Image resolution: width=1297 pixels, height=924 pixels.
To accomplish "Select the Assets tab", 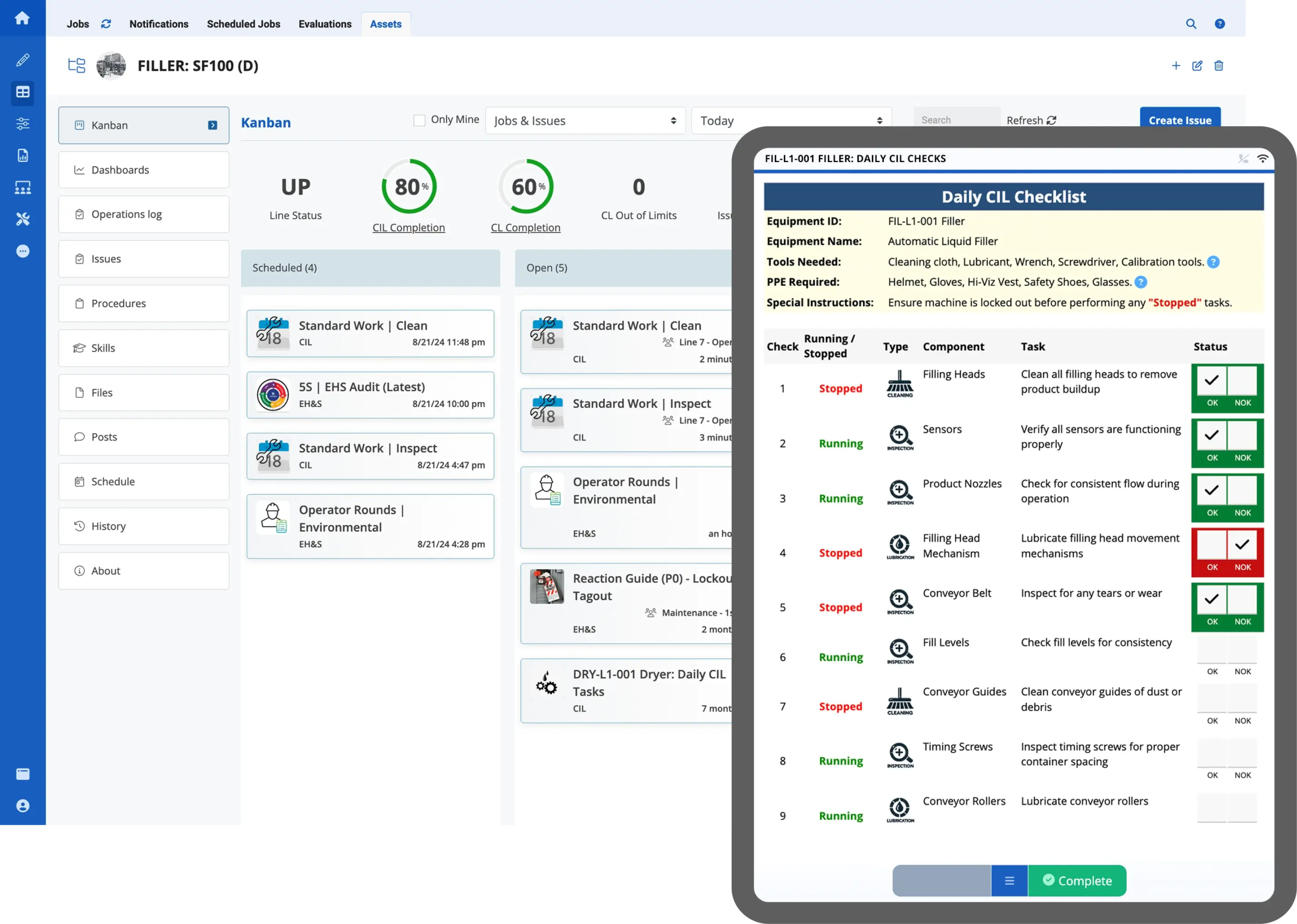I will coord(386,24).
